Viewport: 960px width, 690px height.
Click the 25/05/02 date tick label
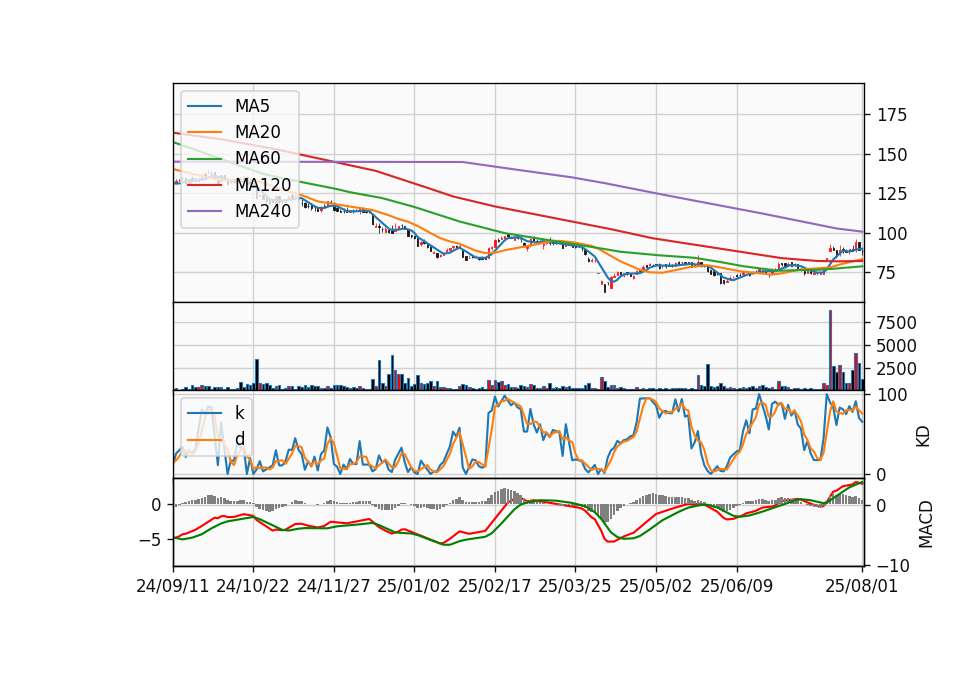coord(656,586)
